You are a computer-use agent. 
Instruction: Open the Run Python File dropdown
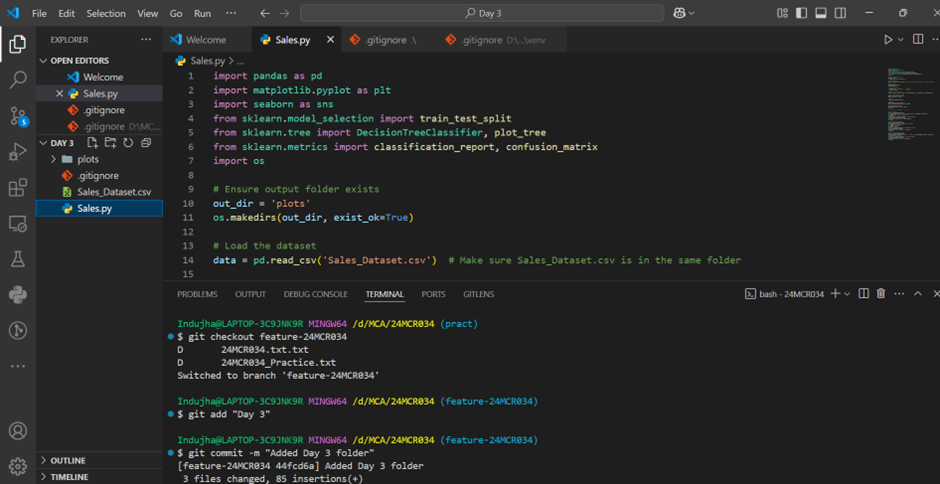click(900, 40)
